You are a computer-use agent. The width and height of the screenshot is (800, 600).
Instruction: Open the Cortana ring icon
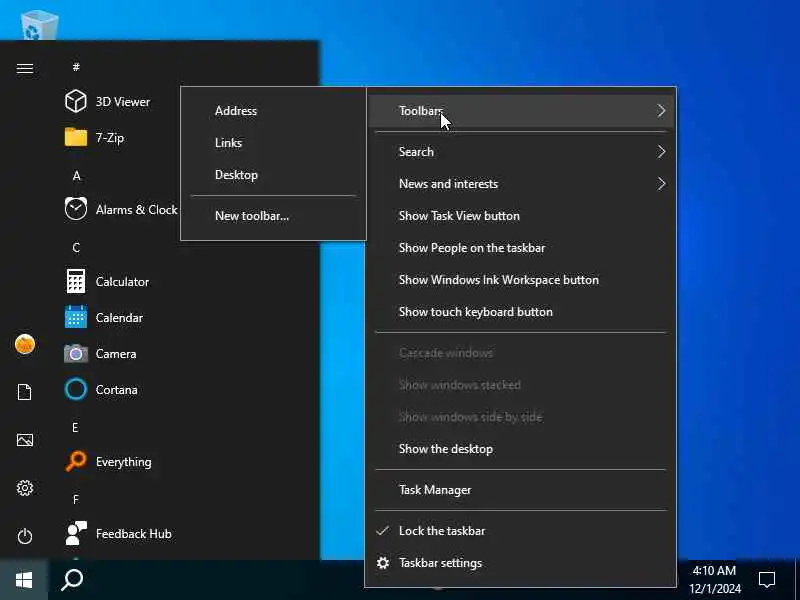(76, 389)
